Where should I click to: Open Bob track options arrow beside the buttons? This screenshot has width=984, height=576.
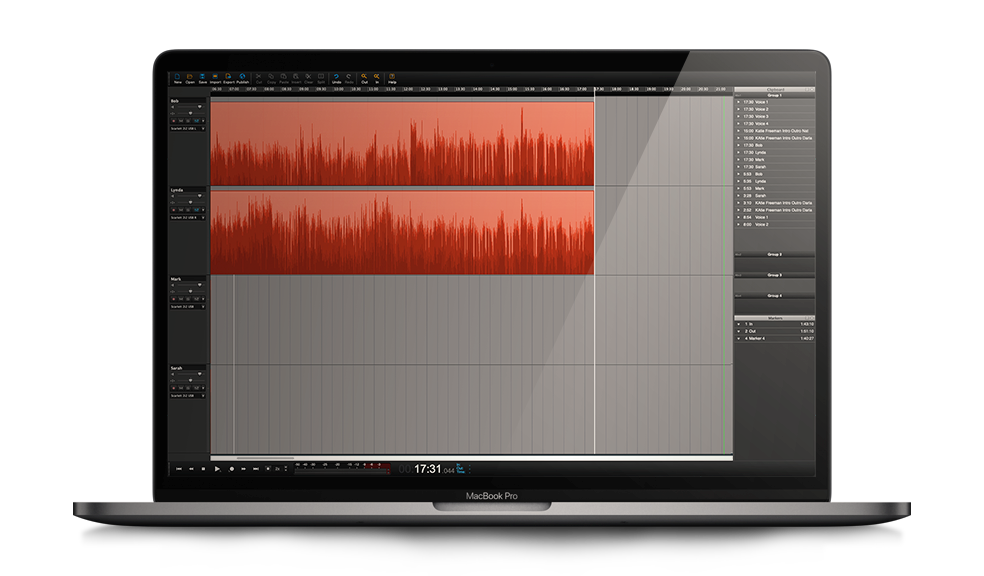[x=203, y=121]
